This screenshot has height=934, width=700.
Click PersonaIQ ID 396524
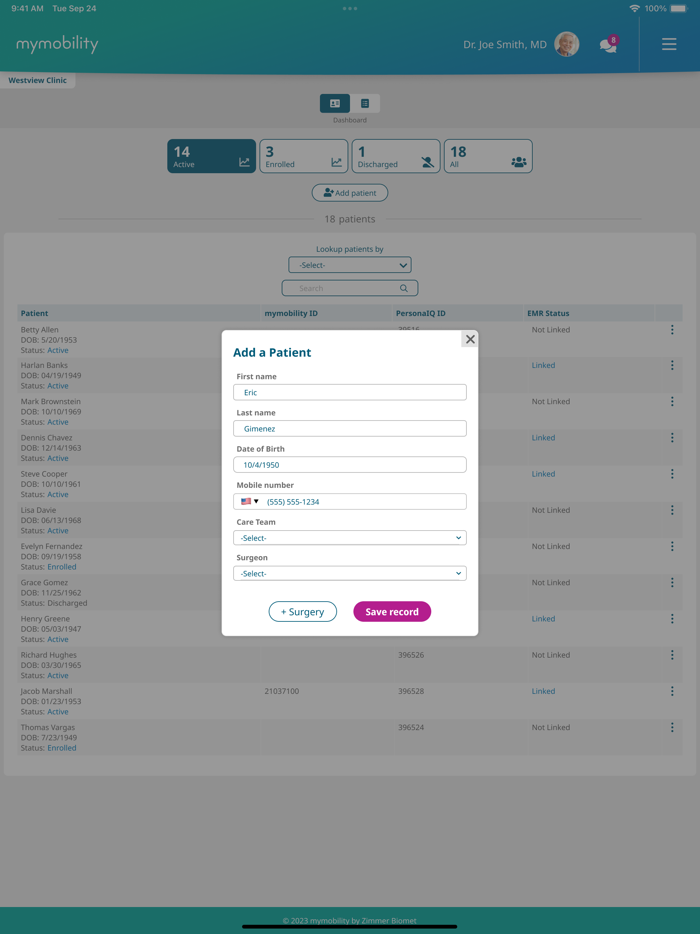411,727
